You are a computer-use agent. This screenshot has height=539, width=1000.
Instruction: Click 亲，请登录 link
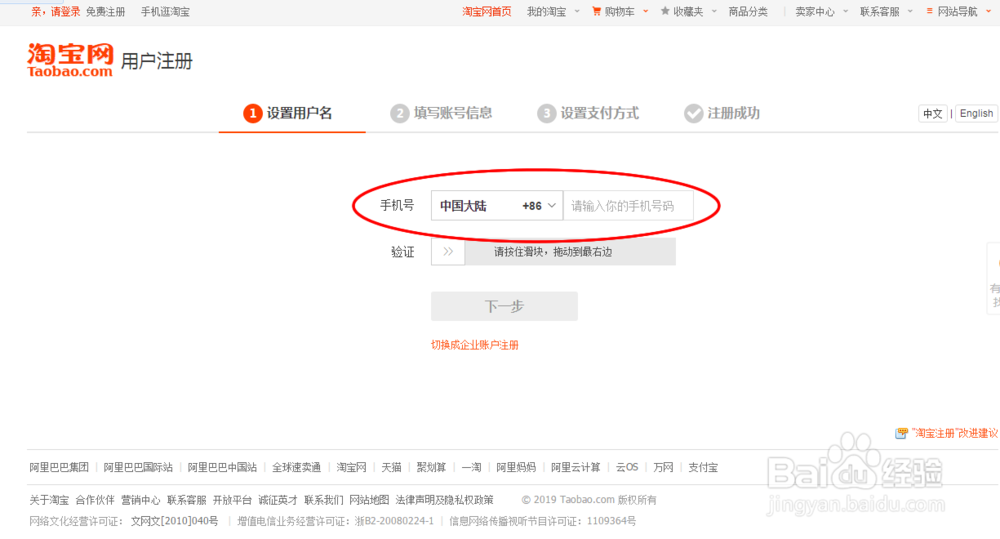(55, 11)
